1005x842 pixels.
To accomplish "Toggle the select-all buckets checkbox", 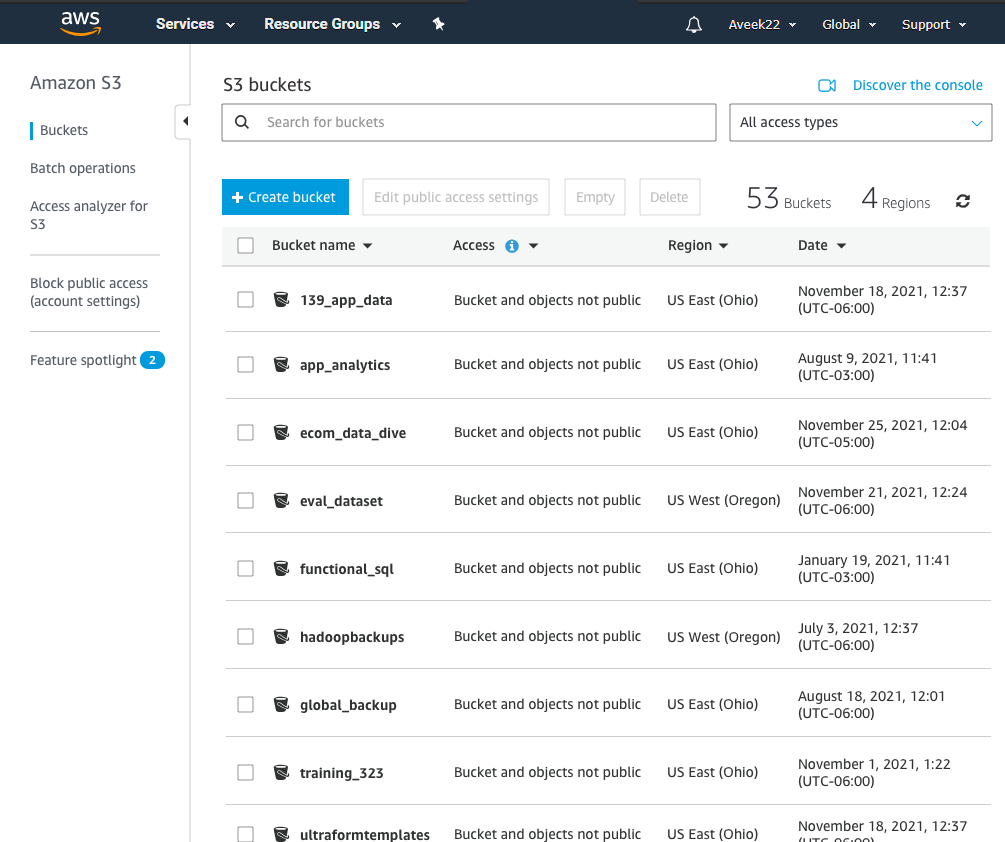I will coord(246,246).
